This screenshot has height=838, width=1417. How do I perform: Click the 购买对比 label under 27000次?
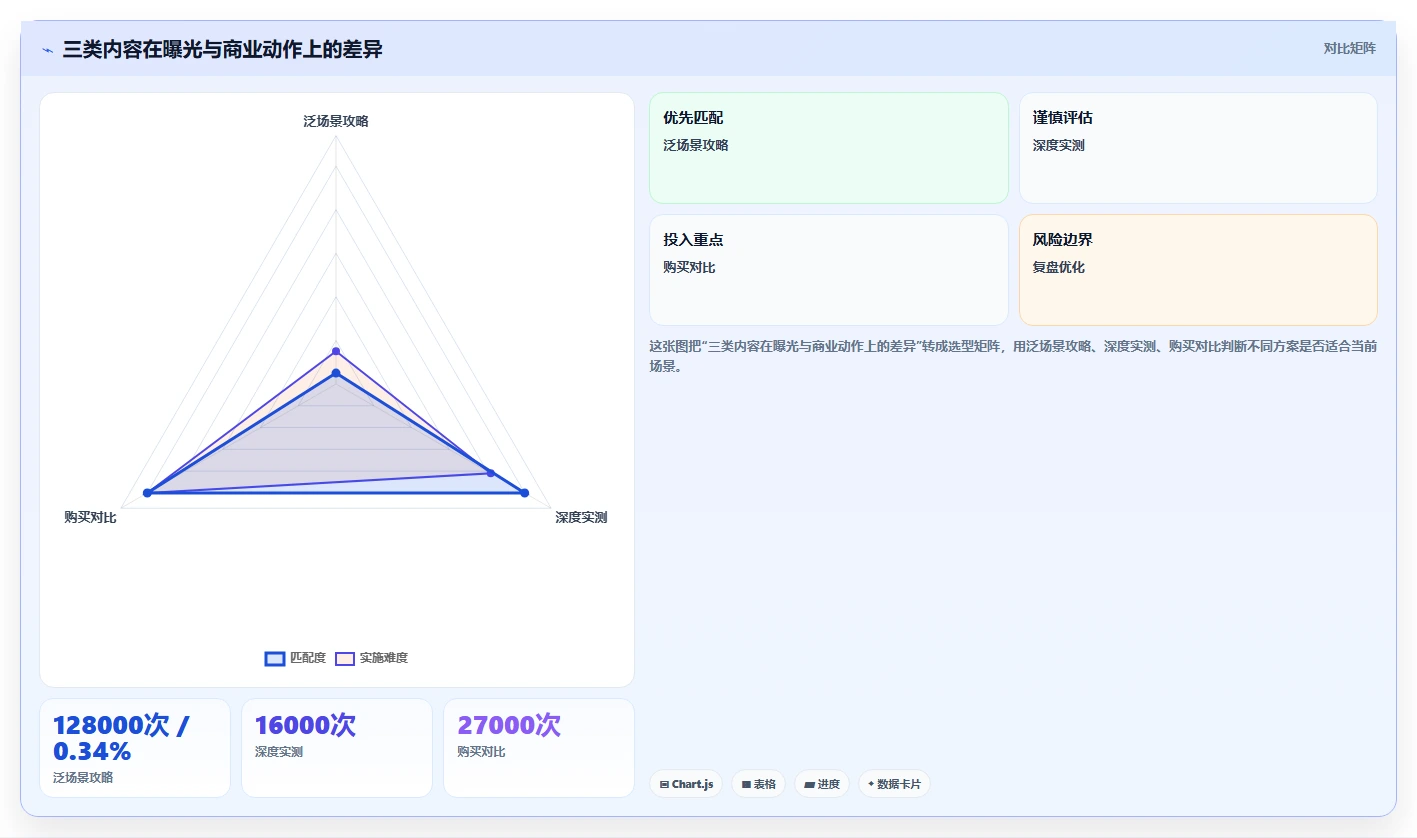pyautogui.click(x=481, y=751)
